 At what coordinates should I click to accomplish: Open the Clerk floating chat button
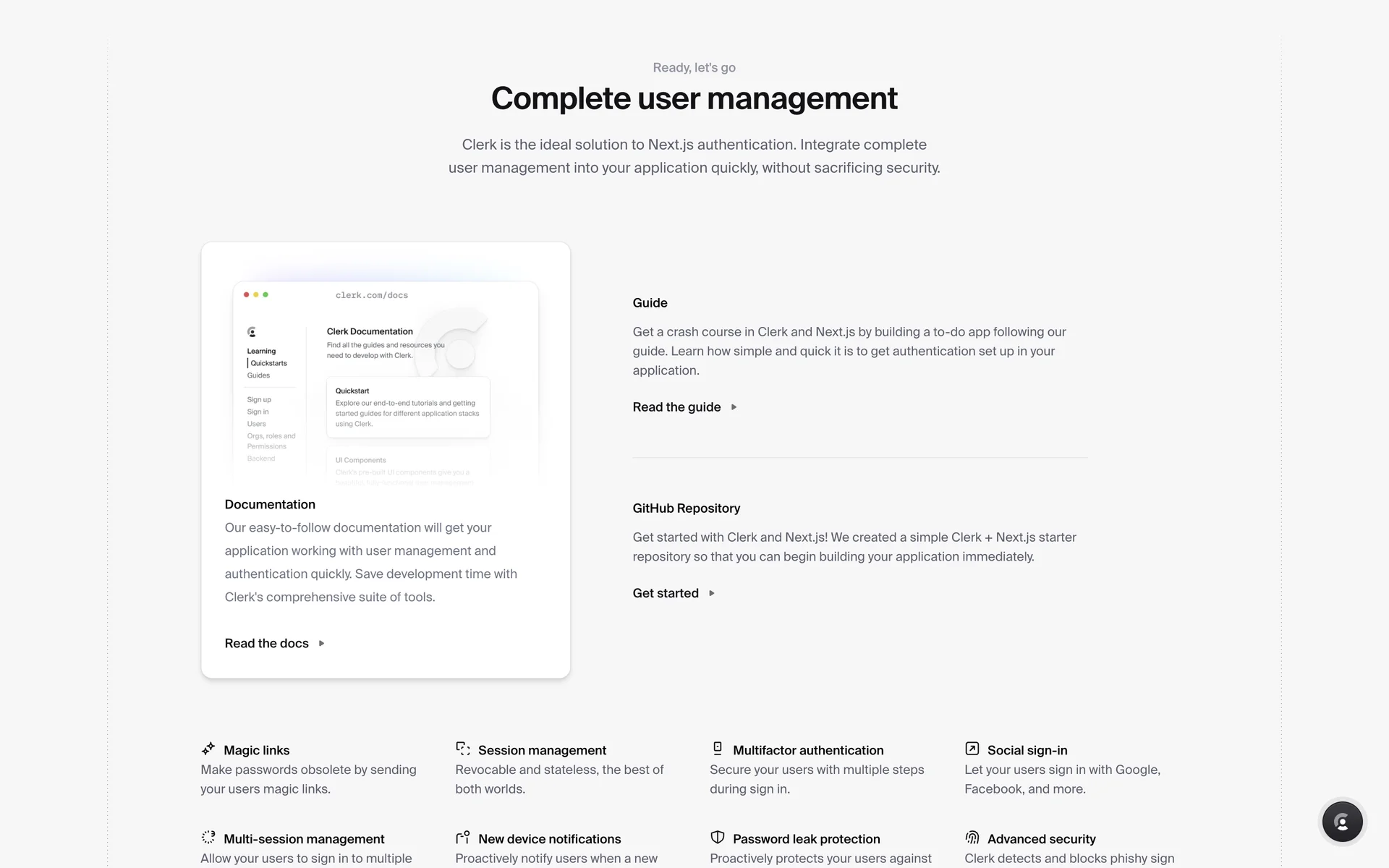[1342, 822]
